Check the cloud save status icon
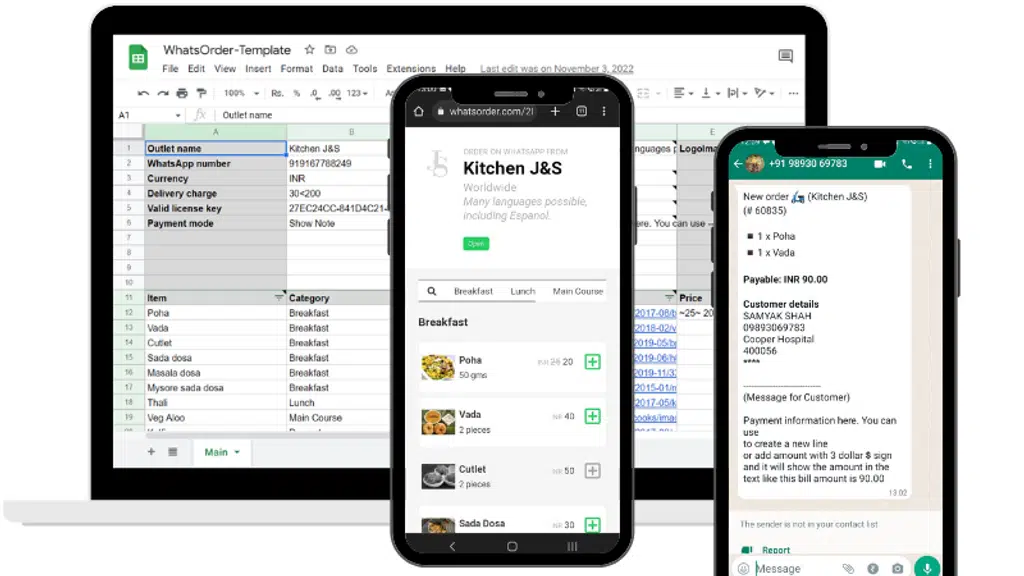The height and width of the screenshot is (576, 1024). tap(351, 50)
